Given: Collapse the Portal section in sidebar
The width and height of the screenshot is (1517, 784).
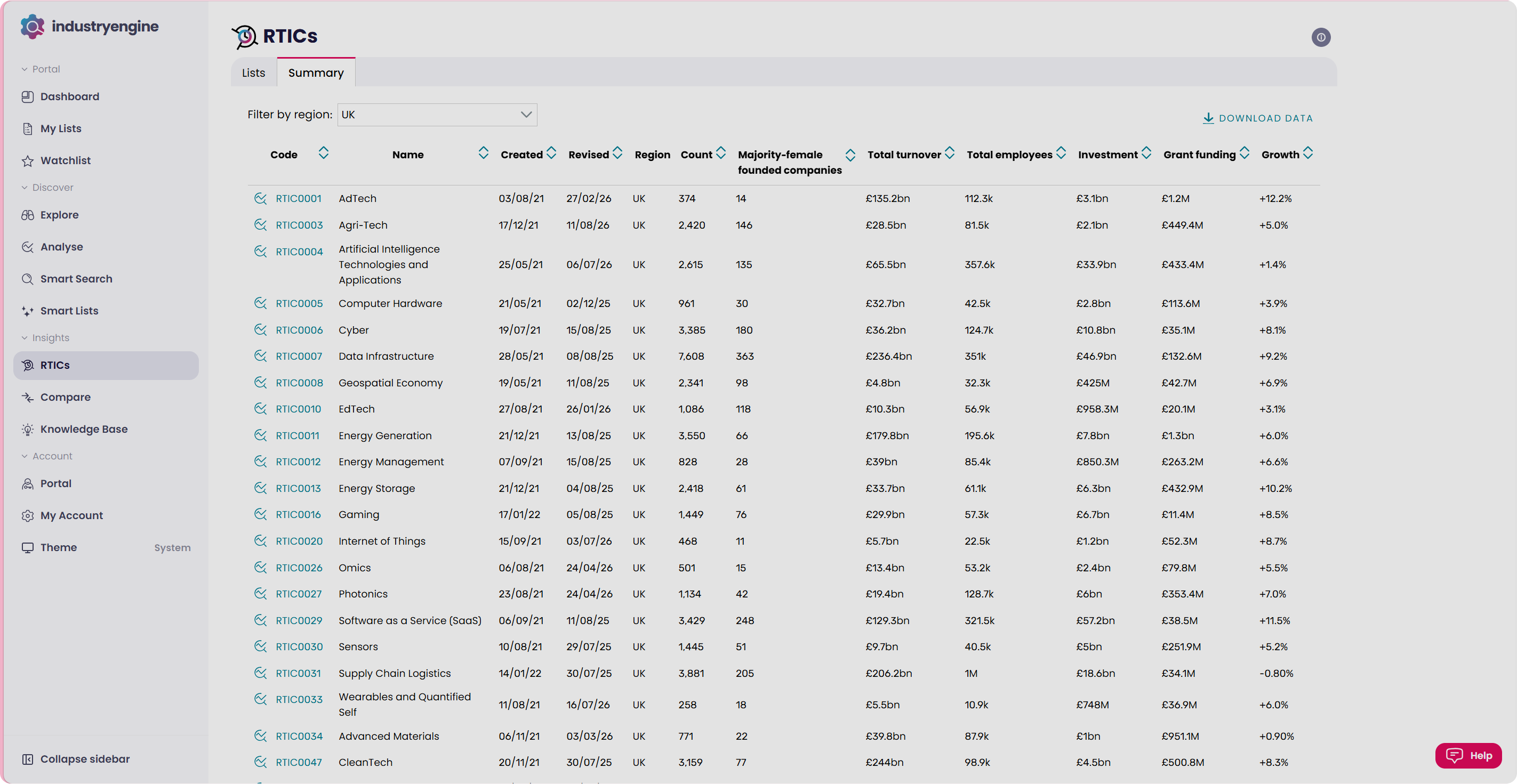Looking at the screenshot, I should [x=41, y=69].
